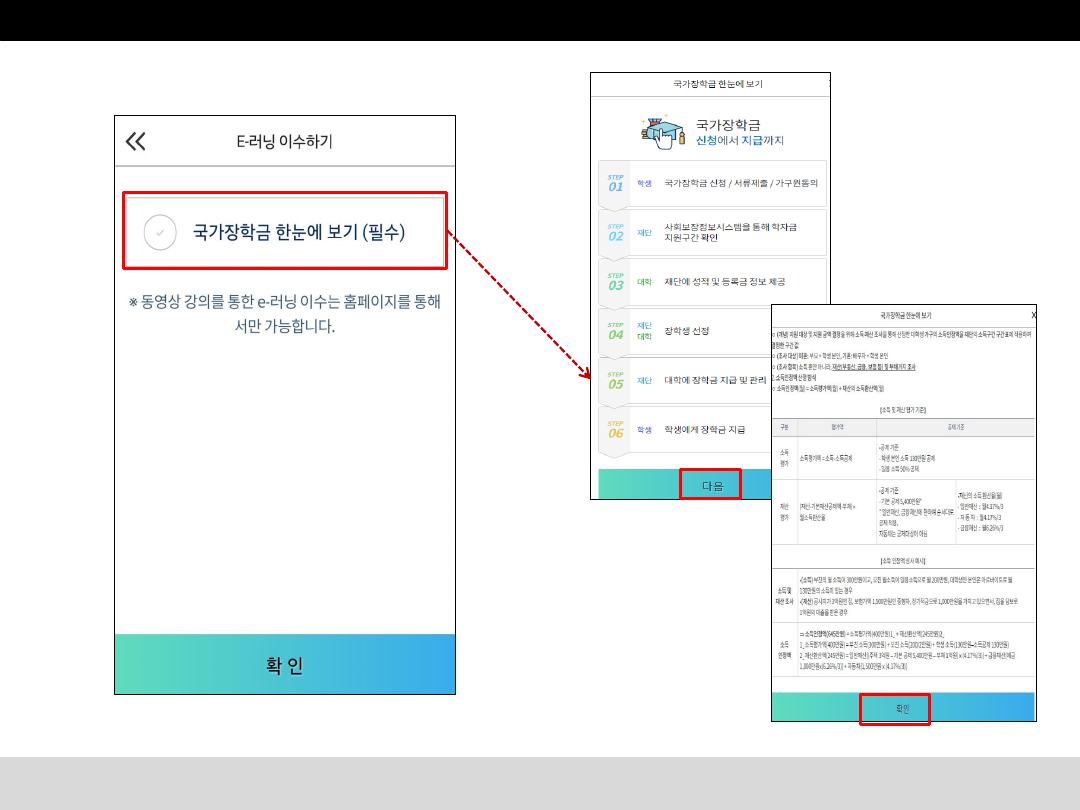Select the STEP 02 badge icon
This screenshot has width=1080, height=810.
(615, 233)
